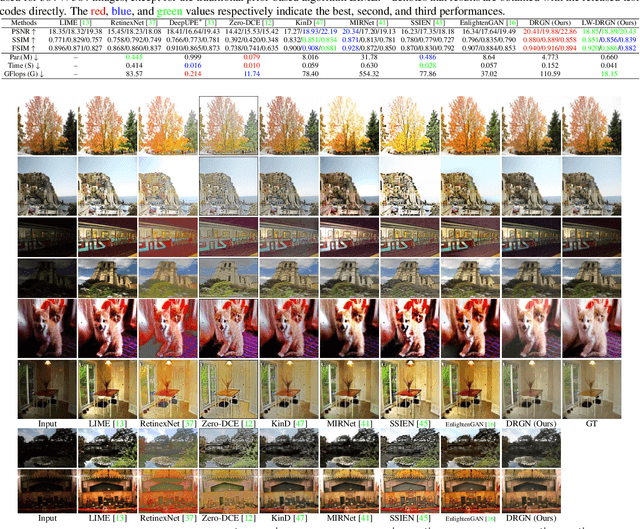Open citation [12] in Zero-DCE caption under room images

coord(249,424)
